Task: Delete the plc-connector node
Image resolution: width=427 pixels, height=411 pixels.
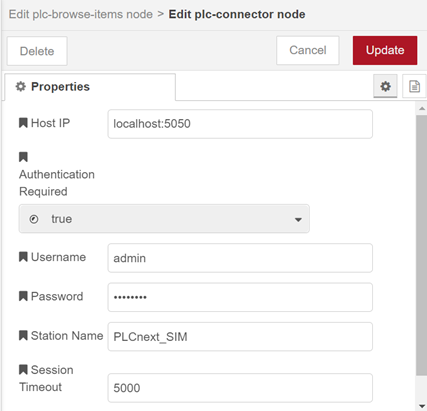Action: click(37, 51)
